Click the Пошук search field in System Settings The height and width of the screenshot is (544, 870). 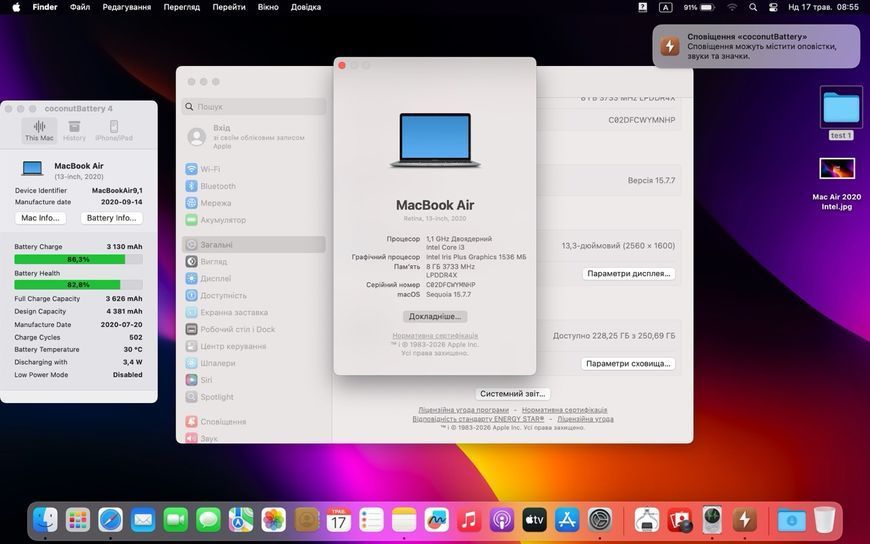pyautogui.click(x=254, y=107)
